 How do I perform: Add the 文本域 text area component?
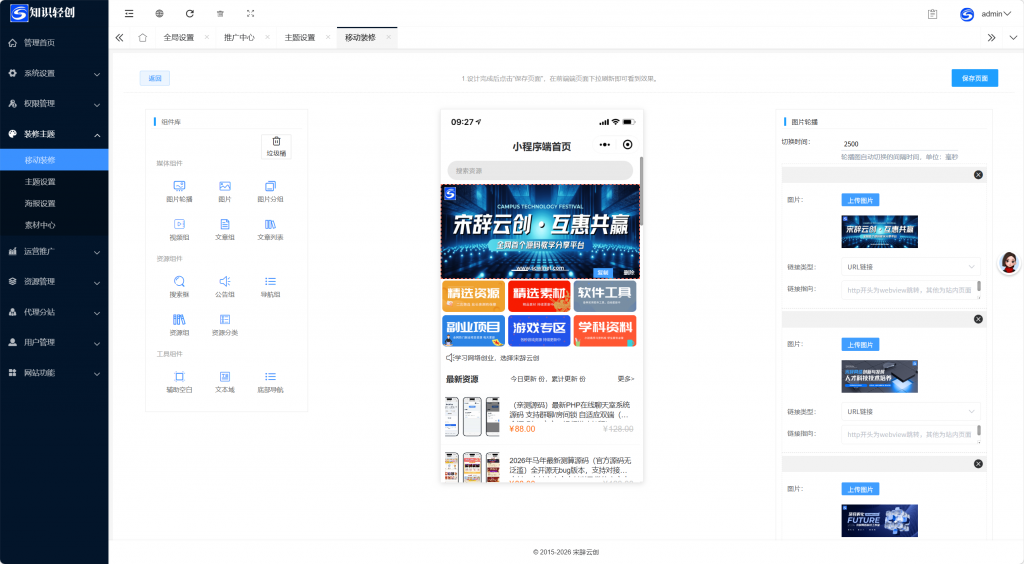click(225, 382)
